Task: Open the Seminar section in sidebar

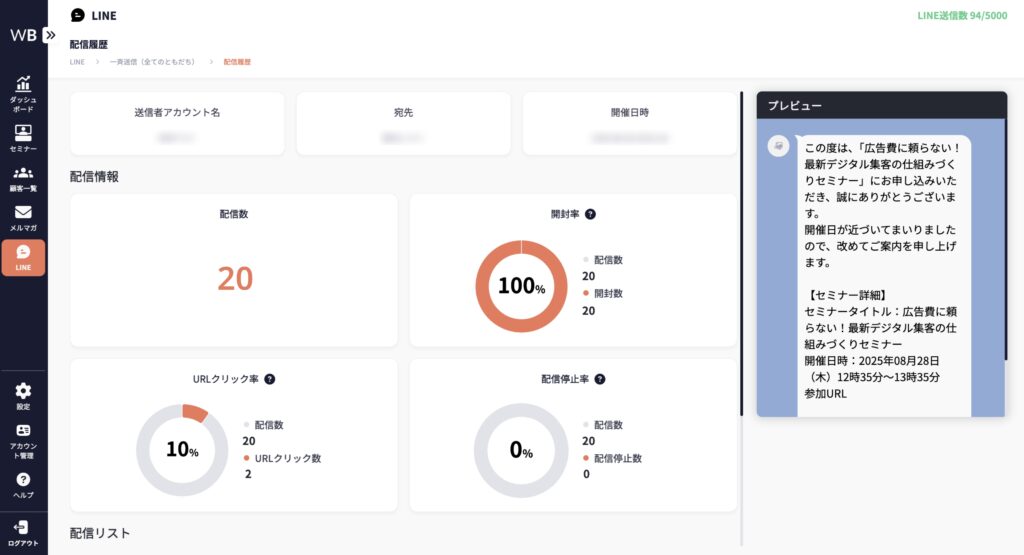Action: pos(23,137)
